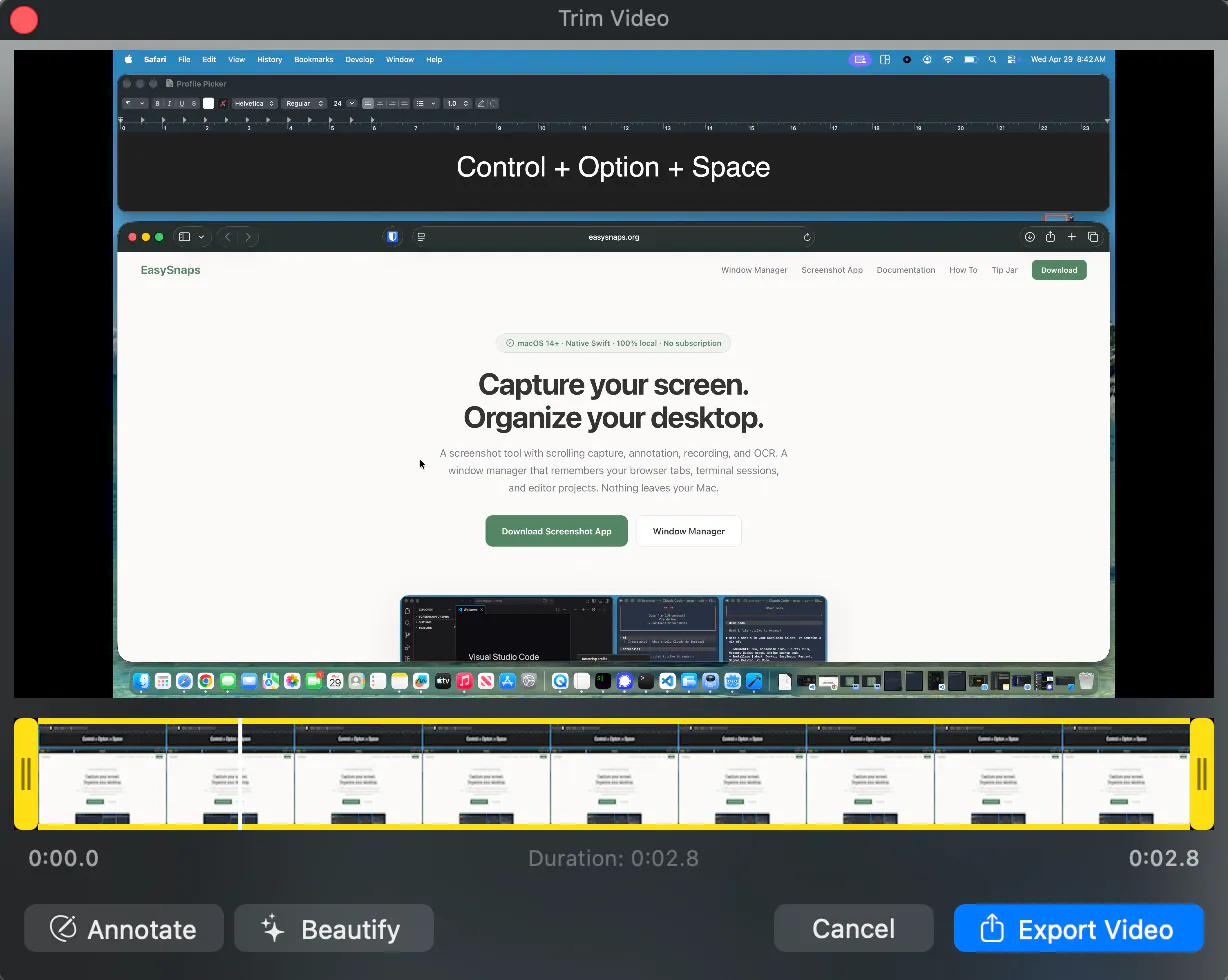Click the Spotlight search icon in the preview

(992, 60)
